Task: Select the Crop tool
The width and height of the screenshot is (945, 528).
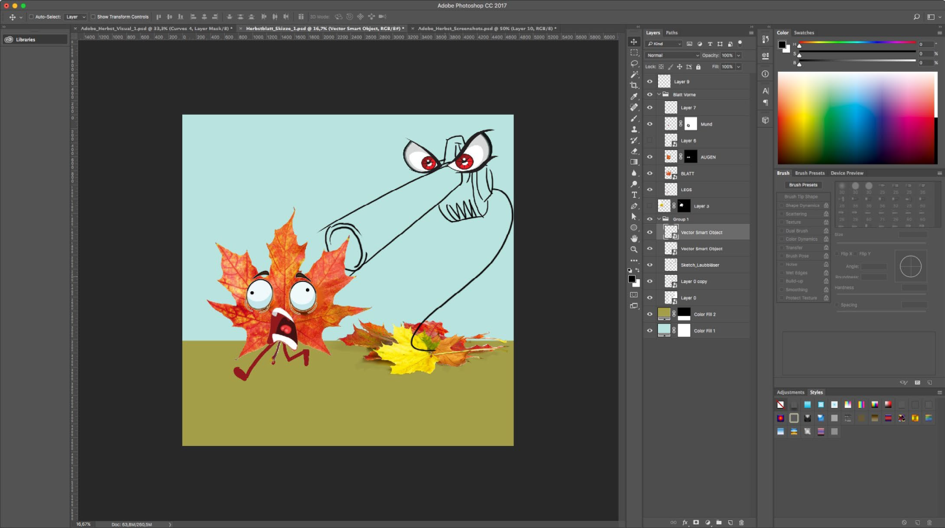Action: coord(634,85)
